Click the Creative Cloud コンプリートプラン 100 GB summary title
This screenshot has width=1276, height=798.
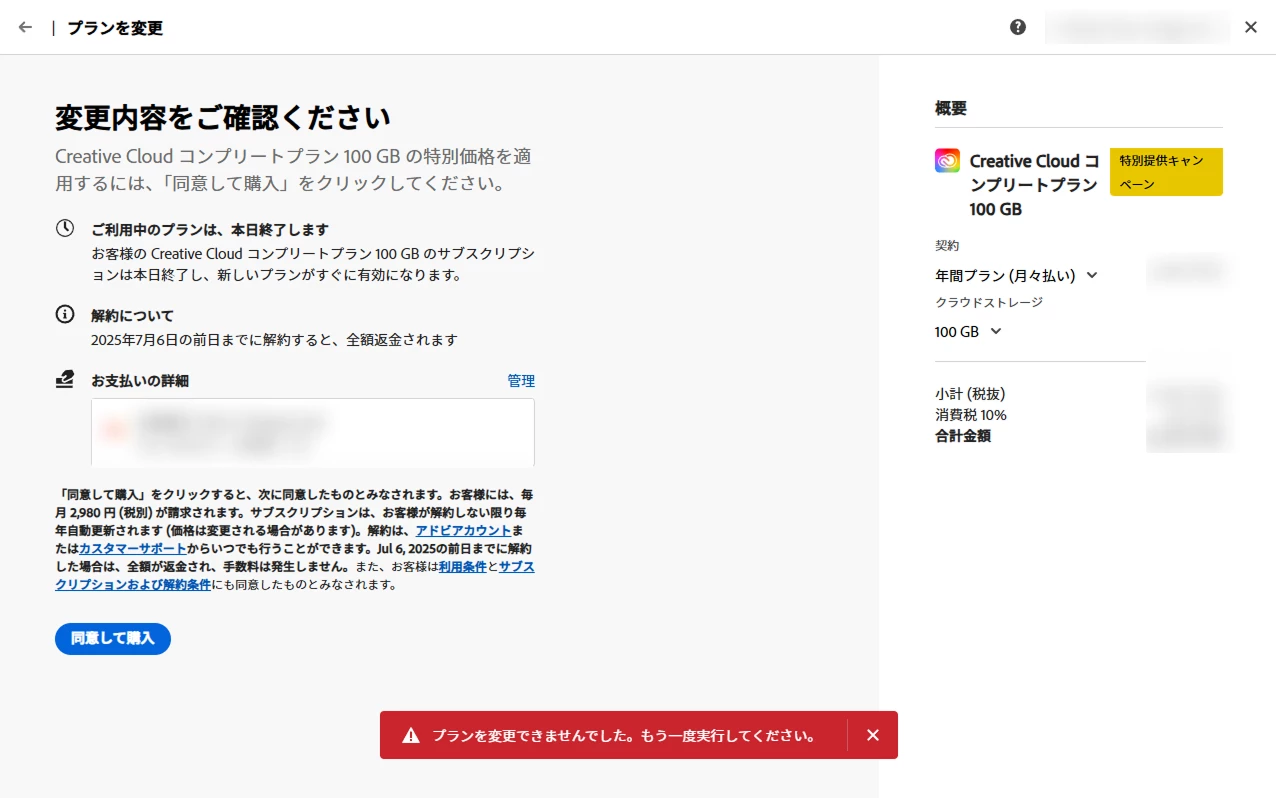1035,185
